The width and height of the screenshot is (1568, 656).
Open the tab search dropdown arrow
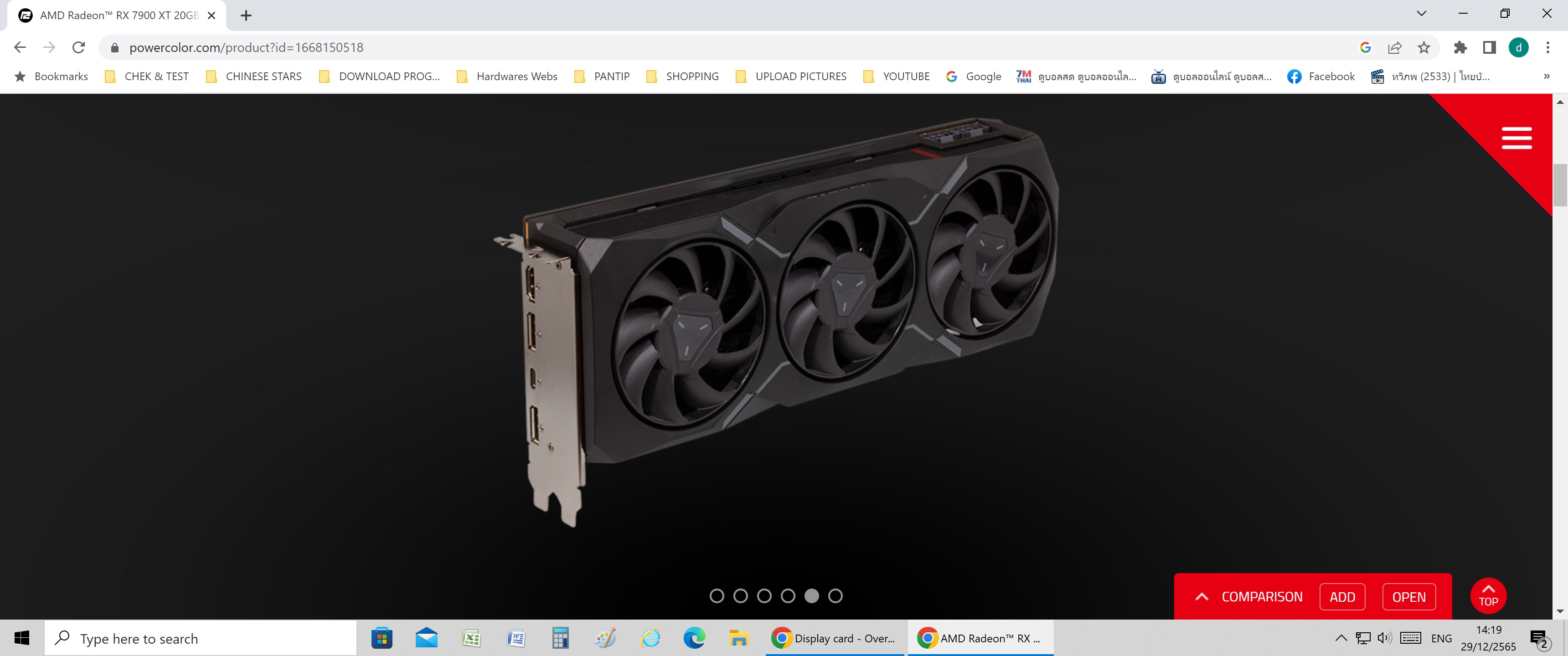pos(1421,13)
